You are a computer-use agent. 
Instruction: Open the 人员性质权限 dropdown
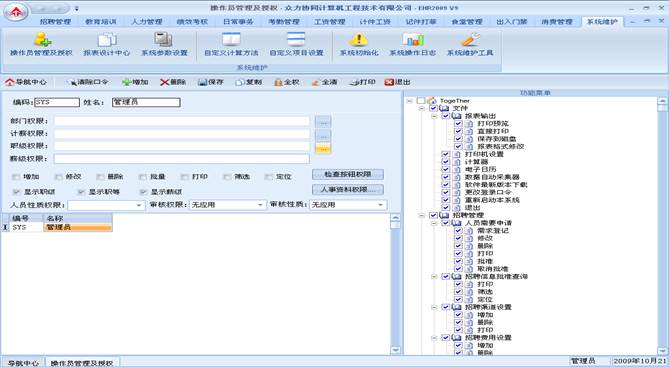tap(139, 205)
